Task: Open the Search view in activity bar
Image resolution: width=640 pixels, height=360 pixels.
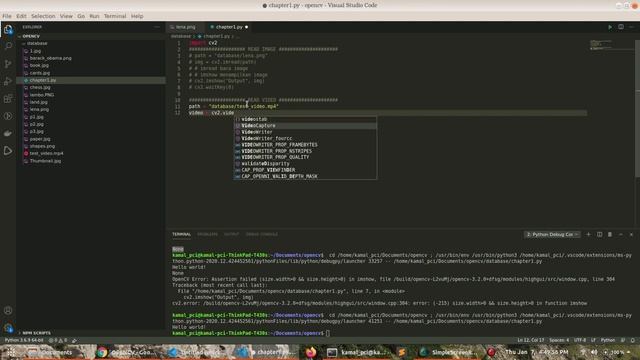Action: 8,46
